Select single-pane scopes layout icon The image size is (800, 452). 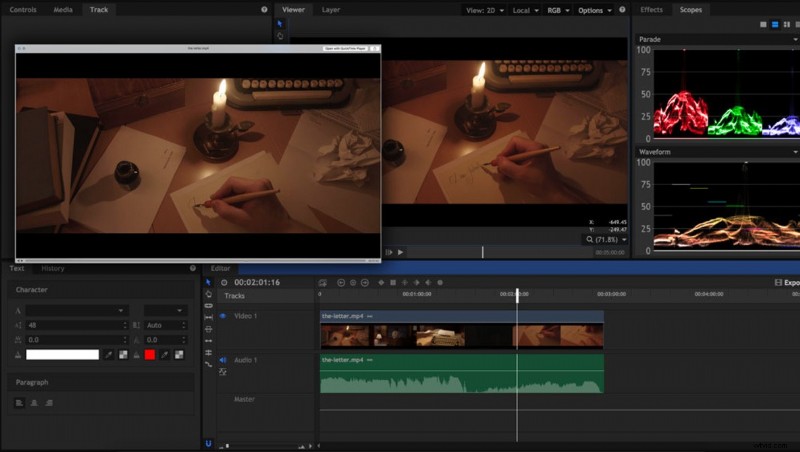click(x=763, y=24)
